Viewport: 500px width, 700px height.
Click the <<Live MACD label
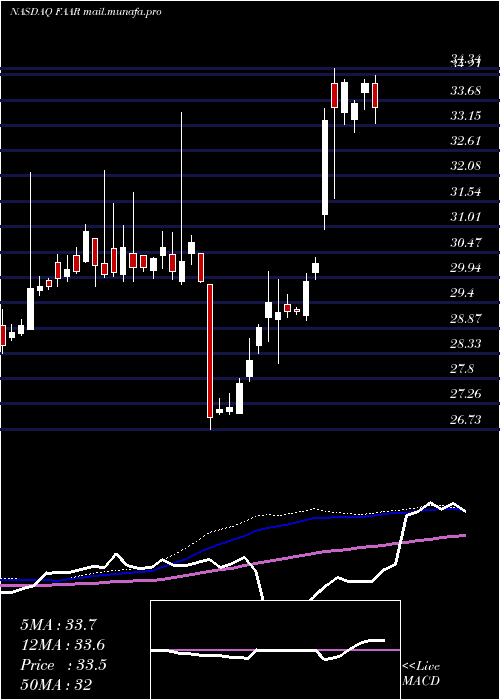coord(421,673)
